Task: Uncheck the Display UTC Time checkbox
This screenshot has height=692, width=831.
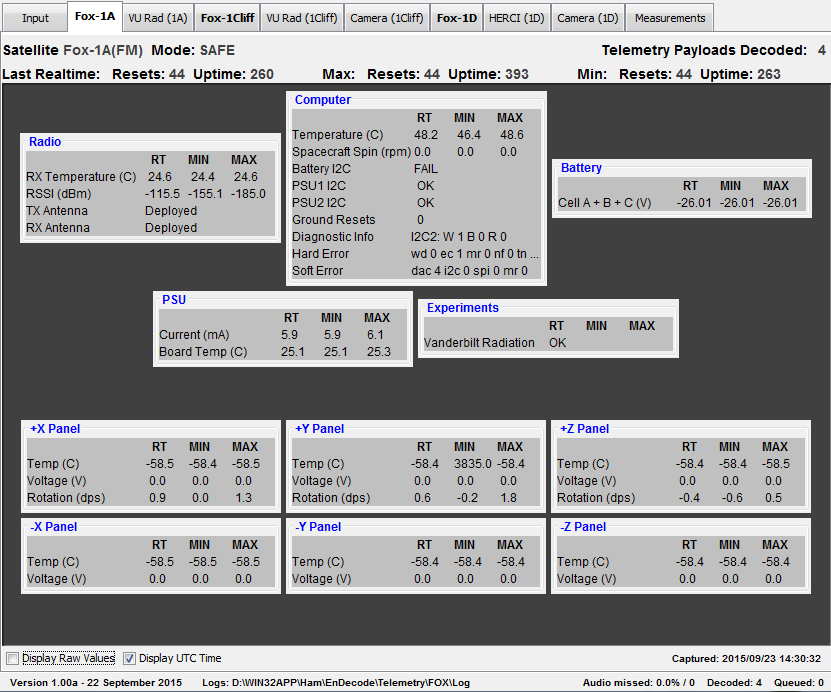Action: 129,658
